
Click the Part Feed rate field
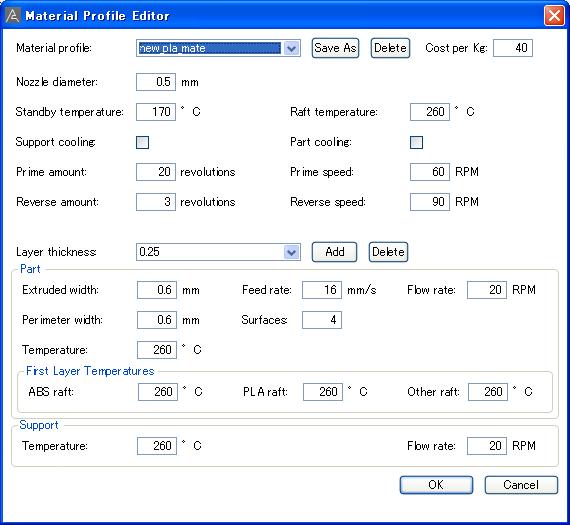click(322, 290)
